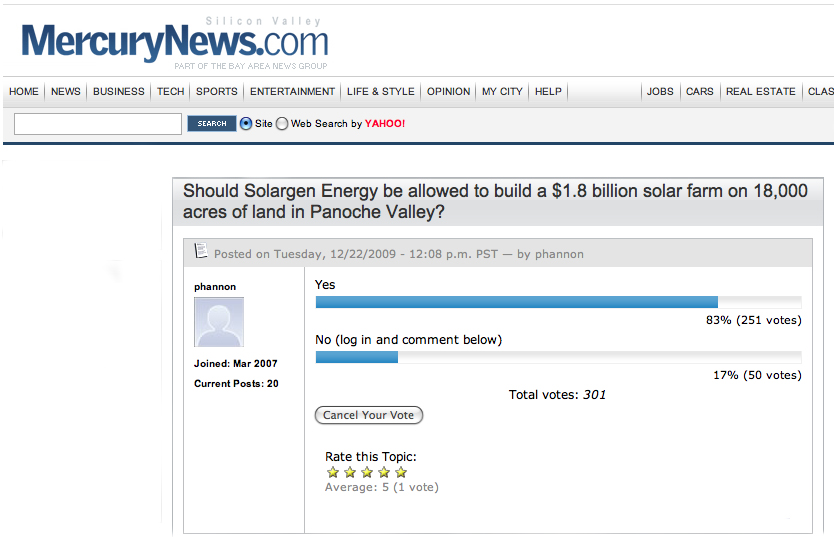The width and height of the screenshot is (834, 537).
Task: Go to the Sports section
Action: tap(217, 92)
